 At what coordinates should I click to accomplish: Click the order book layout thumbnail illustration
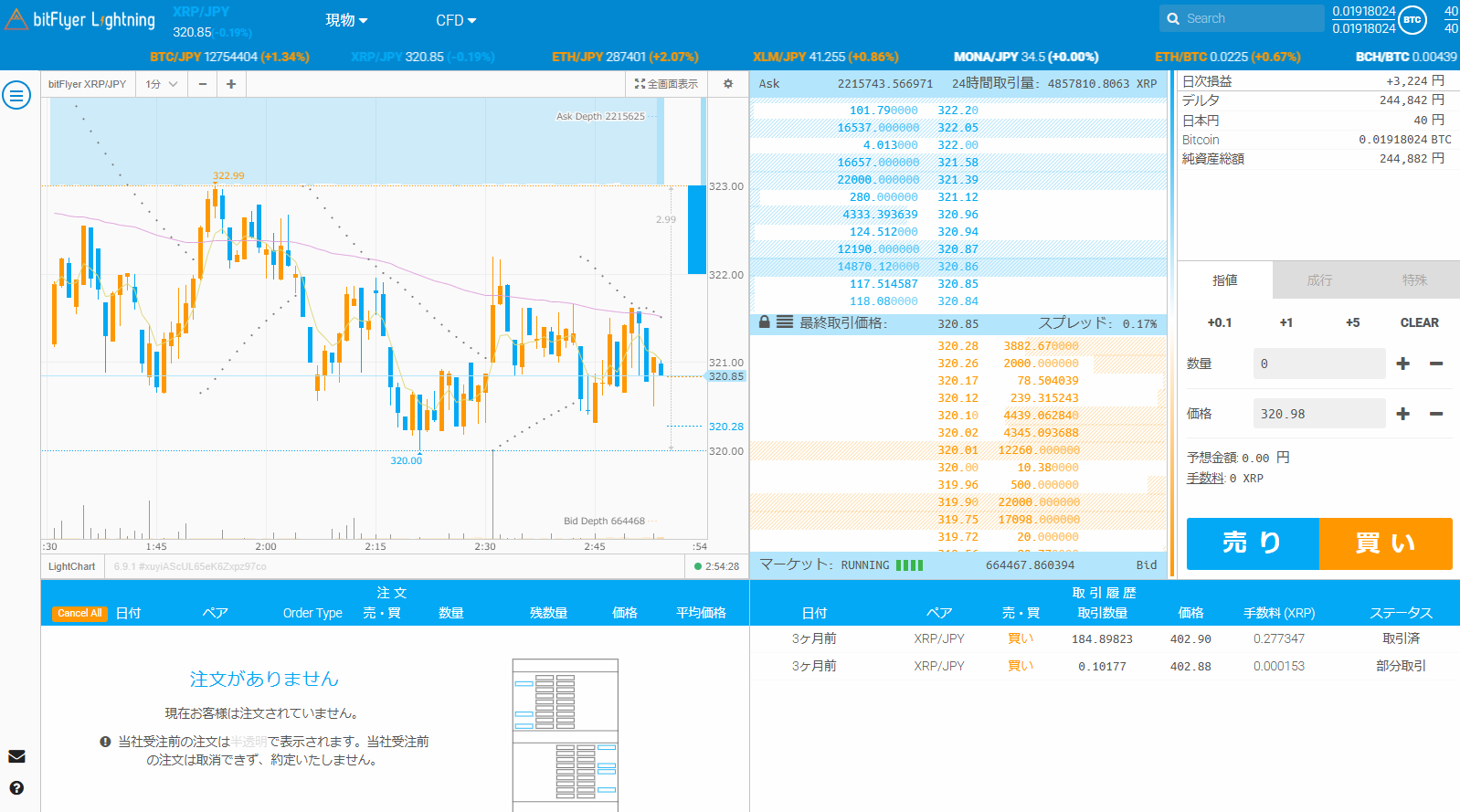[x=566, y=735]
